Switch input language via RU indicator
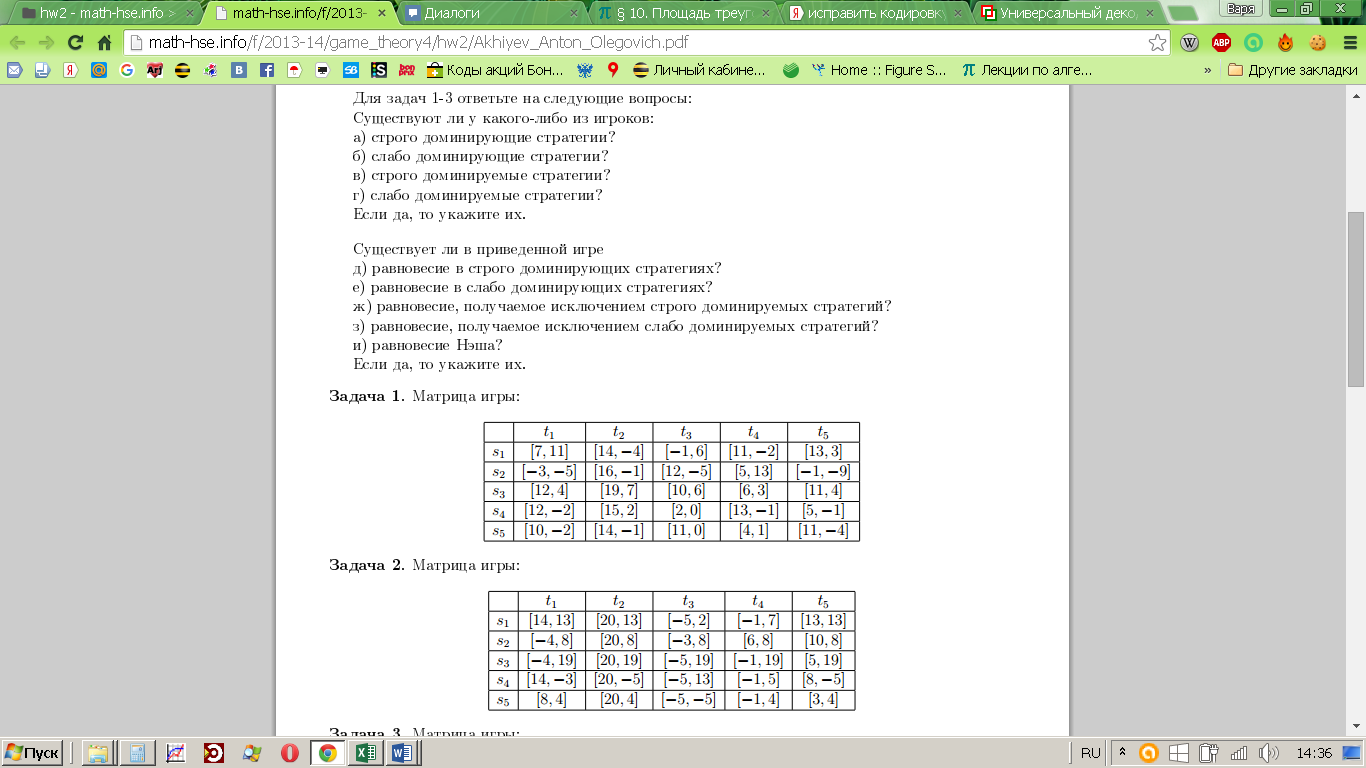 pyautogui.click(x=1091, y=752)
